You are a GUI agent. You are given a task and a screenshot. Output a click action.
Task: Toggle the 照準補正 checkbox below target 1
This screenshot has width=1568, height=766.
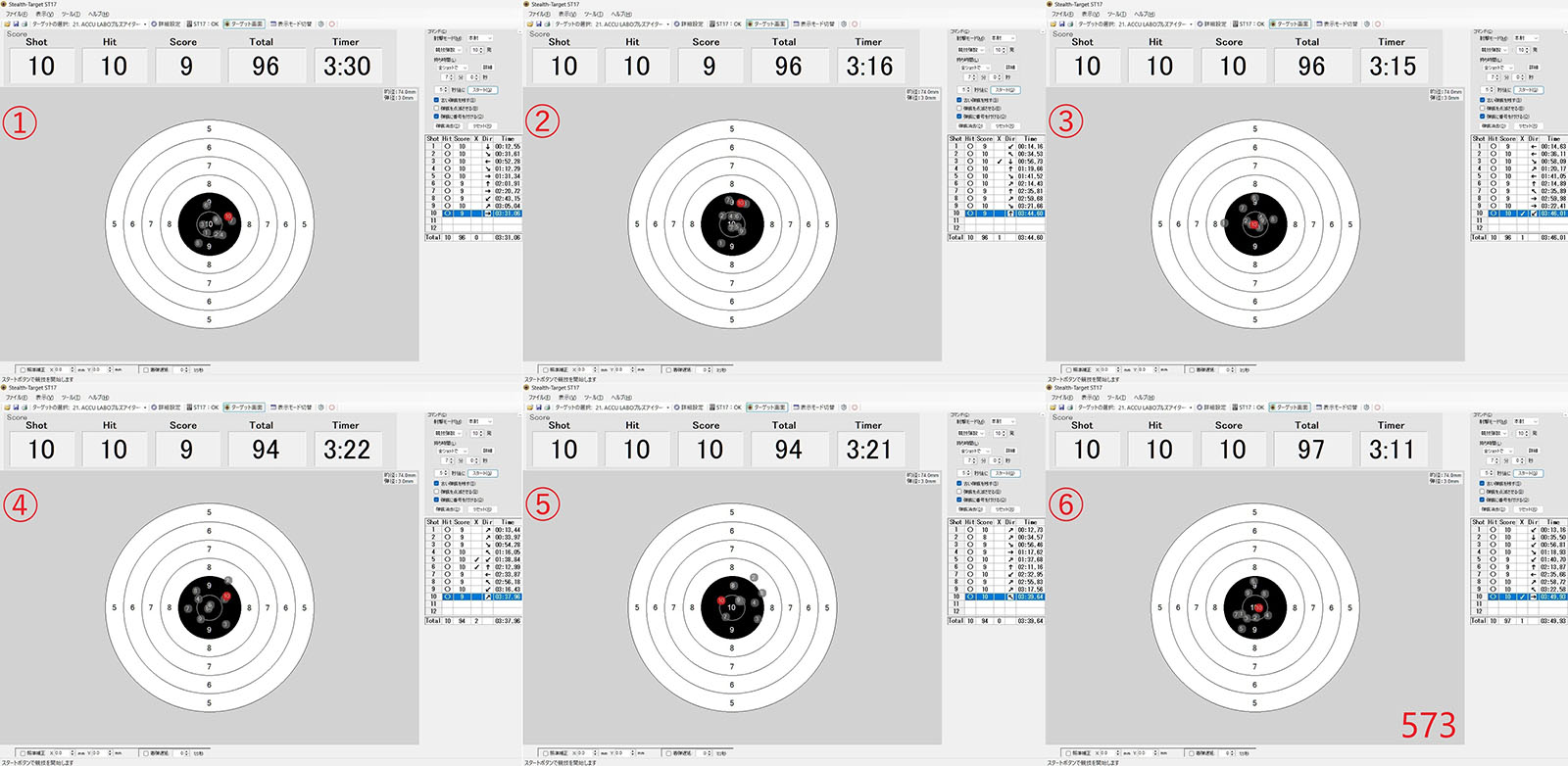22,369
